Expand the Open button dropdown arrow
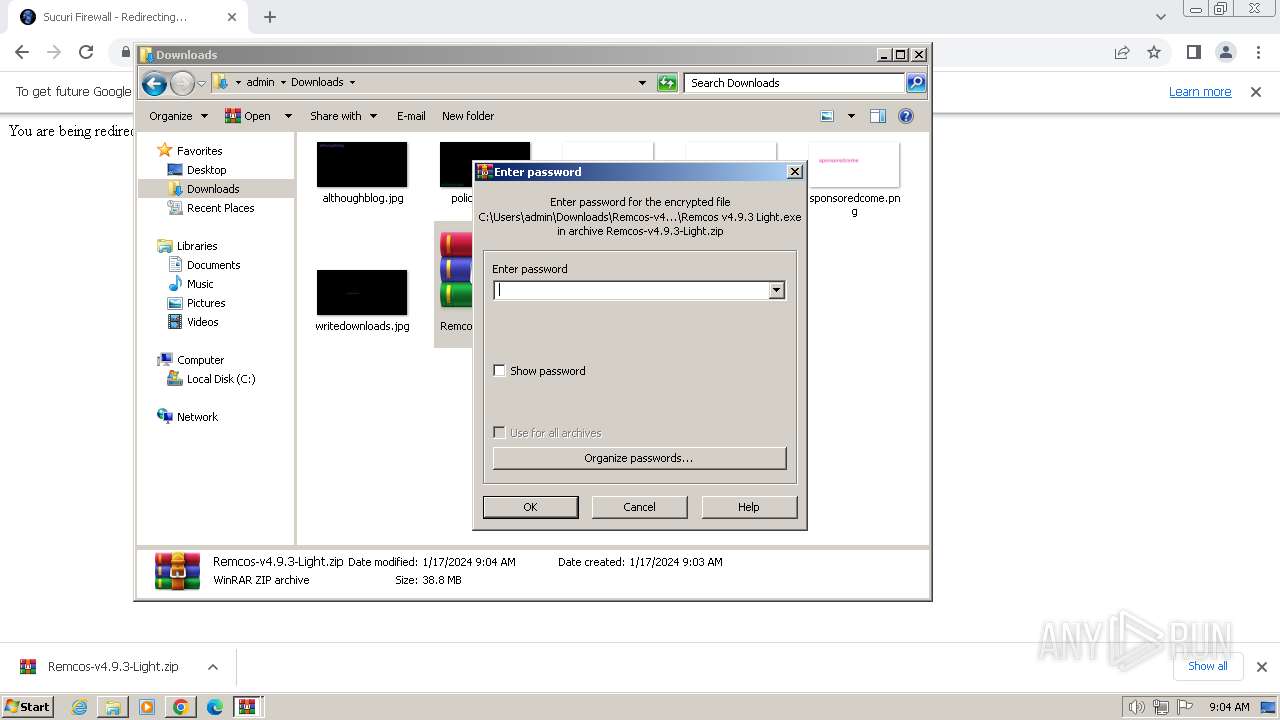This screenshot has height=720, width=1280. click(x=288, y=116)
